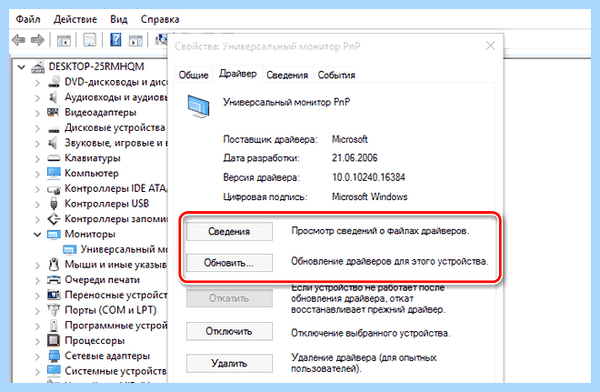Click the Microsoft Windows signature value
Viewport: 600px width, 392px height.
370,197
